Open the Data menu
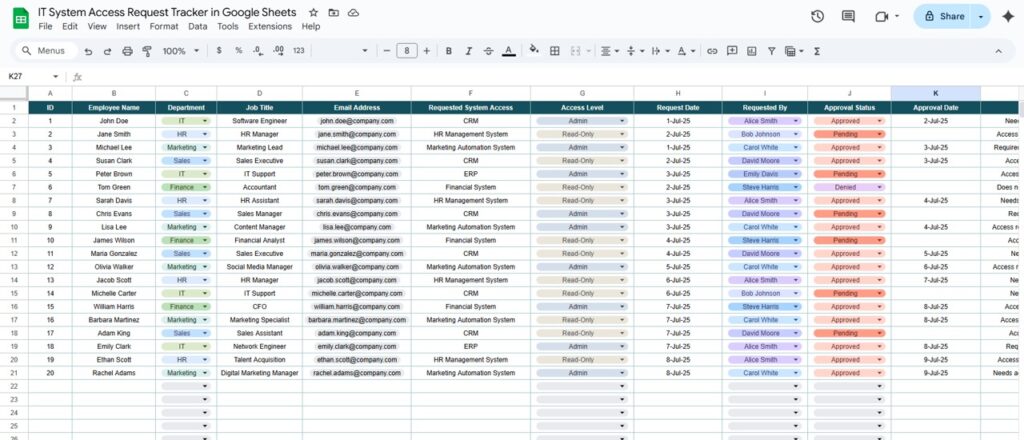 (198, 27)
